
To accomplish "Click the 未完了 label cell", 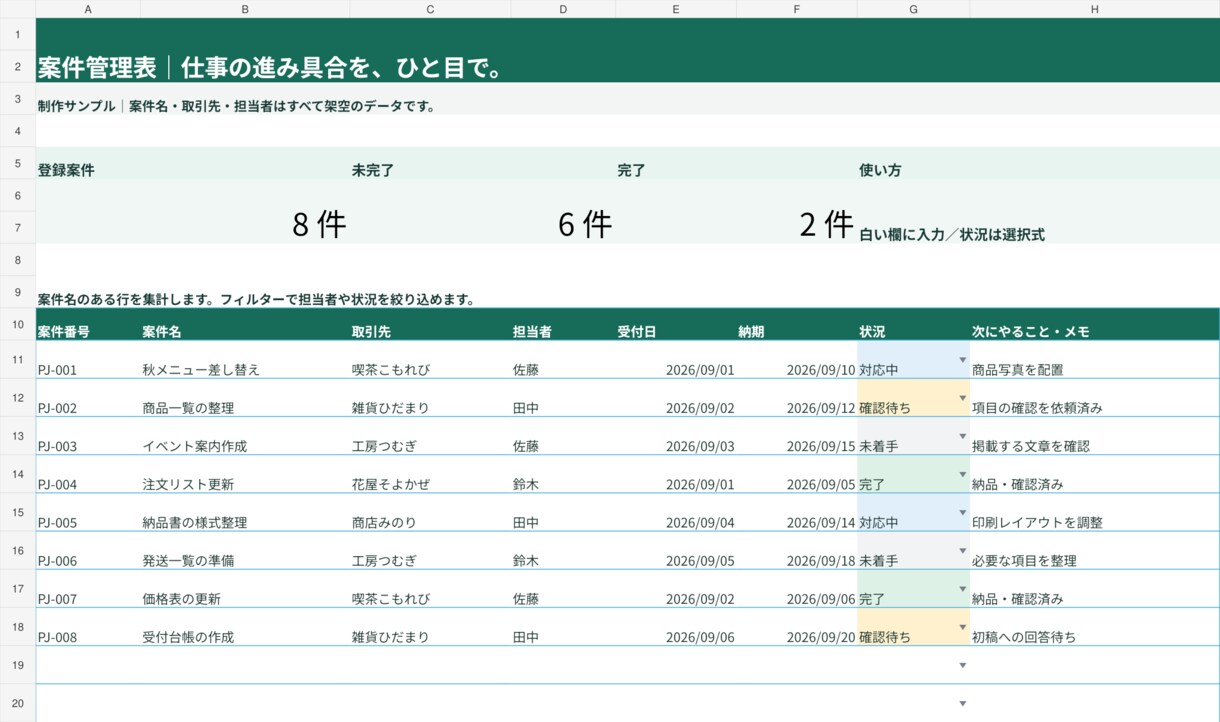I will (483, 163).
